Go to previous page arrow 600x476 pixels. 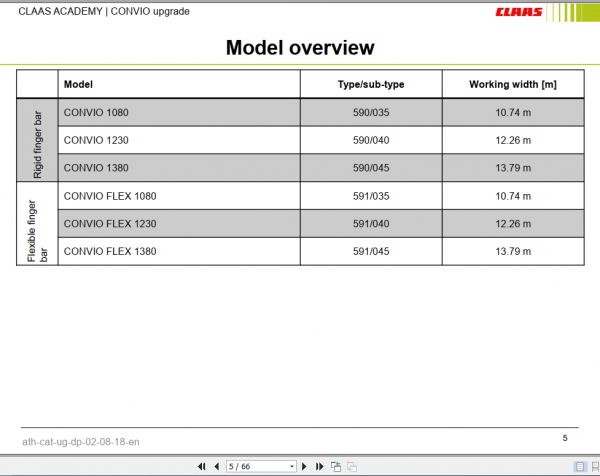tap(217, 466)
